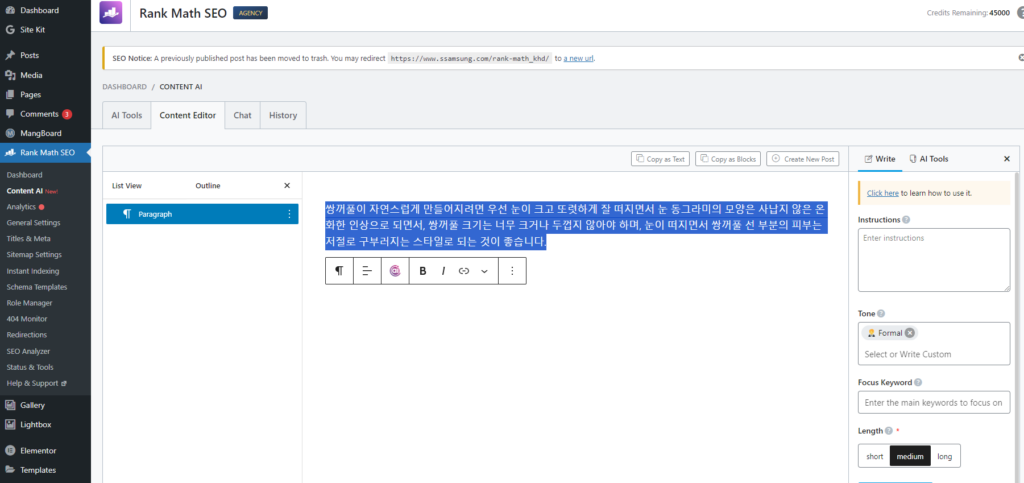Dismiss the SEO Notice banner
This screenshot has width=1024, height=483.
click(x=1020, y=57)
